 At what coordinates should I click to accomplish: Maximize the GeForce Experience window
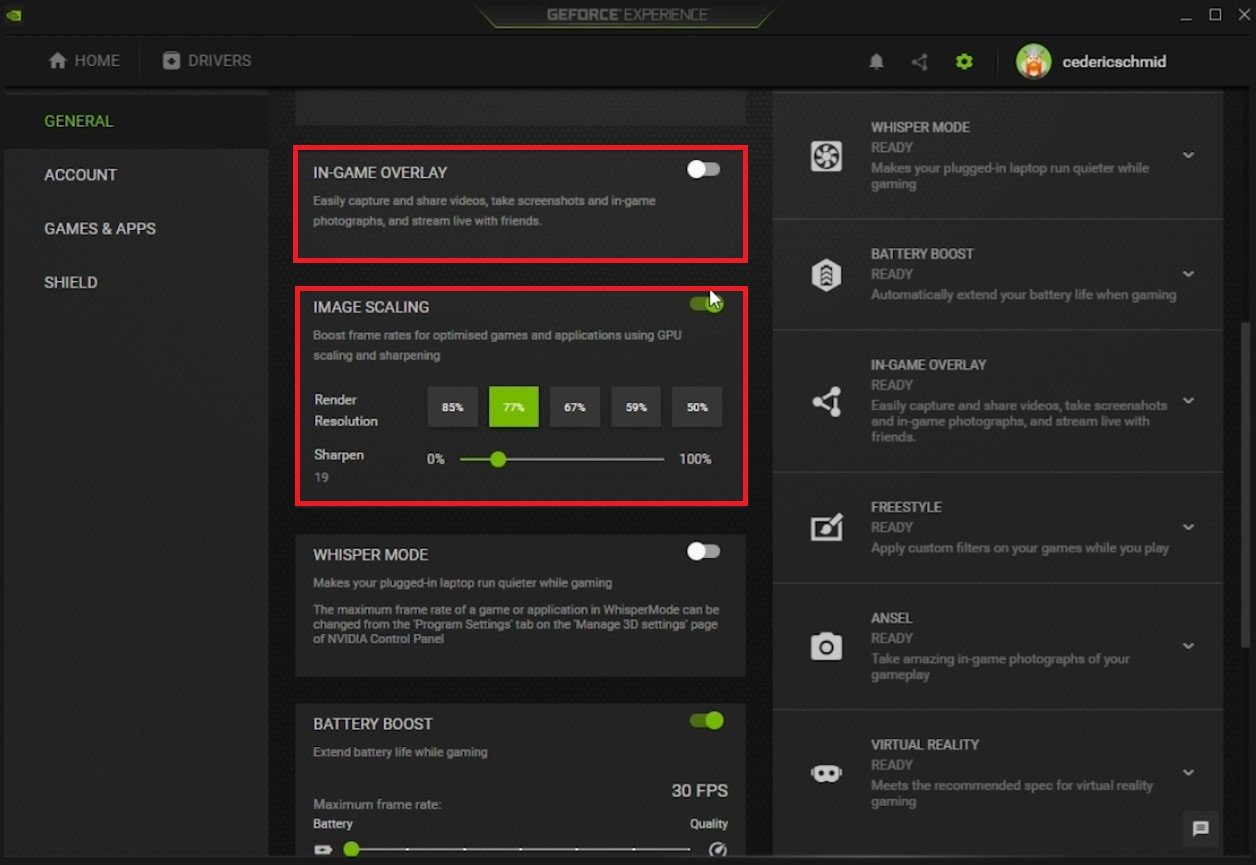1215,15
